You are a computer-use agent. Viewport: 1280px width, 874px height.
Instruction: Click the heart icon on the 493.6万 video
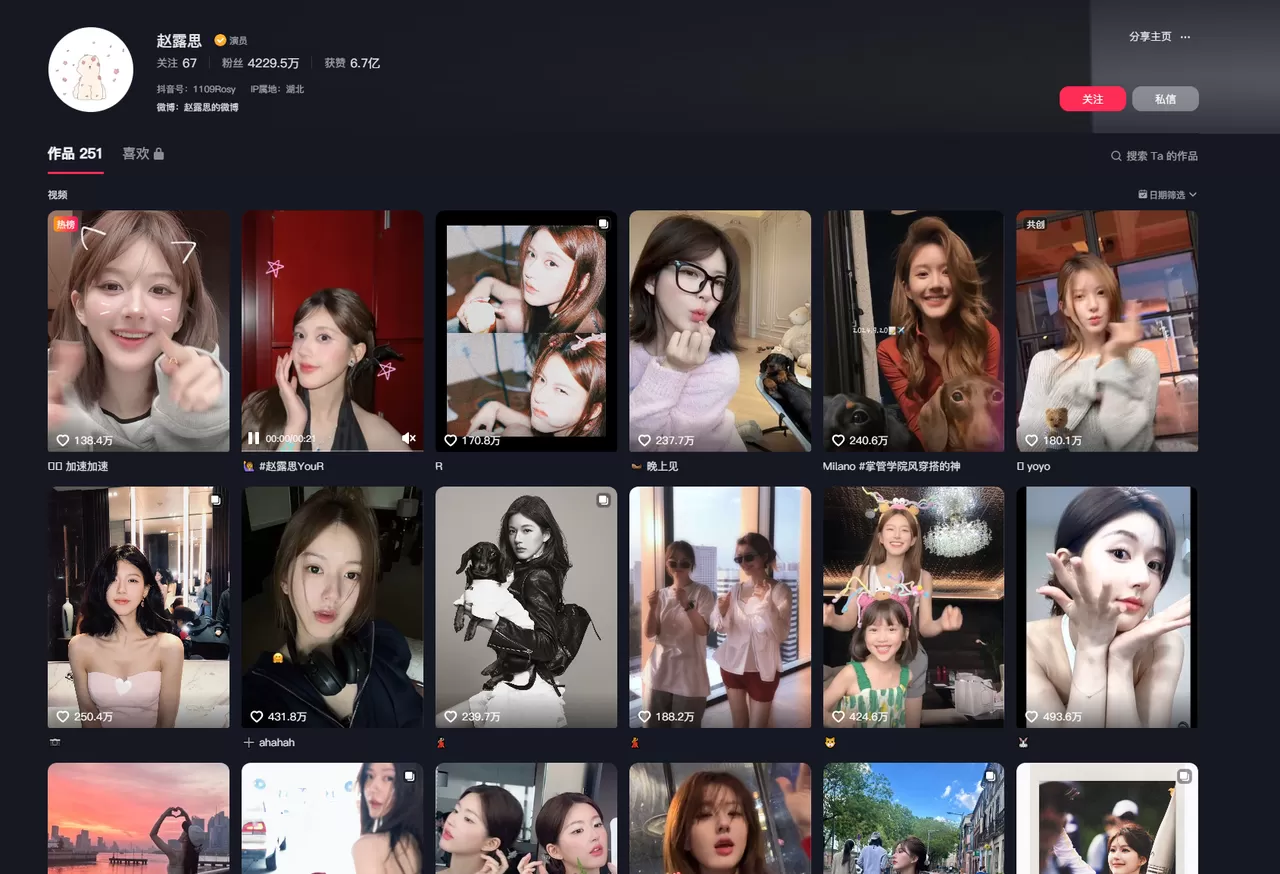pos(1033,717)
